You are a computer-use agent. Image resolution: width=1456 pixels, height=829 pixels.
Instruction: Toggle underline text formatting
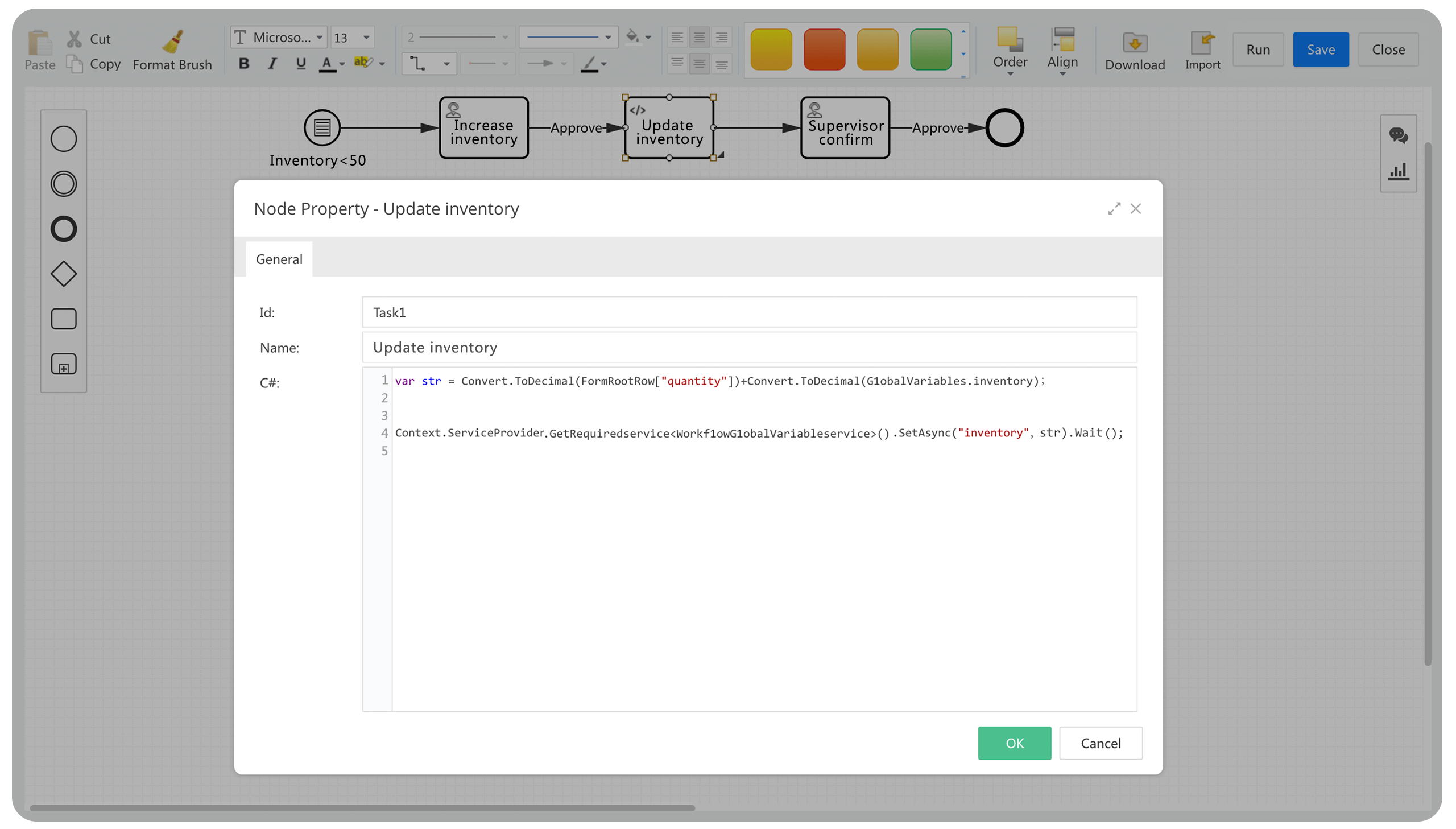[300, 64]
